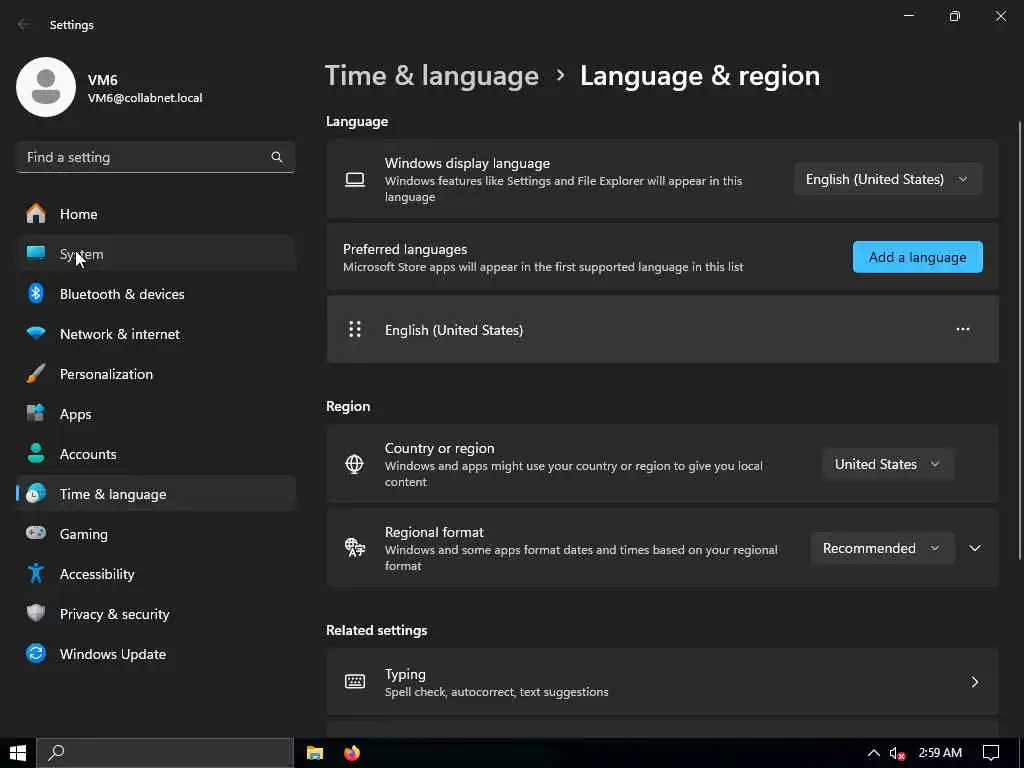Open the notification center icon

point(991,753)
